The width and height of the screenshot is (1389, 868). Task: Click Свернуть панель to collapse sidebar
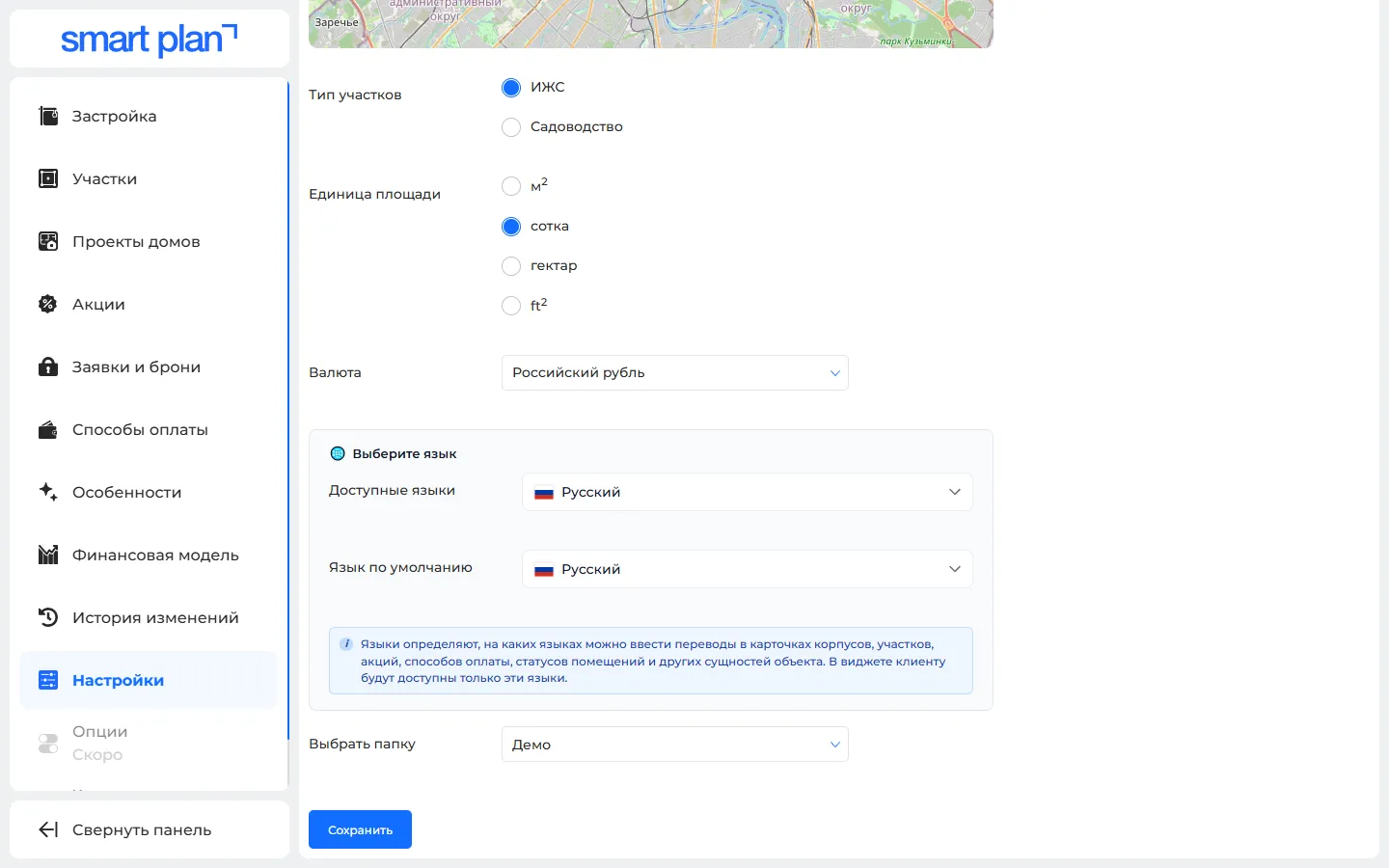(150, 829)
